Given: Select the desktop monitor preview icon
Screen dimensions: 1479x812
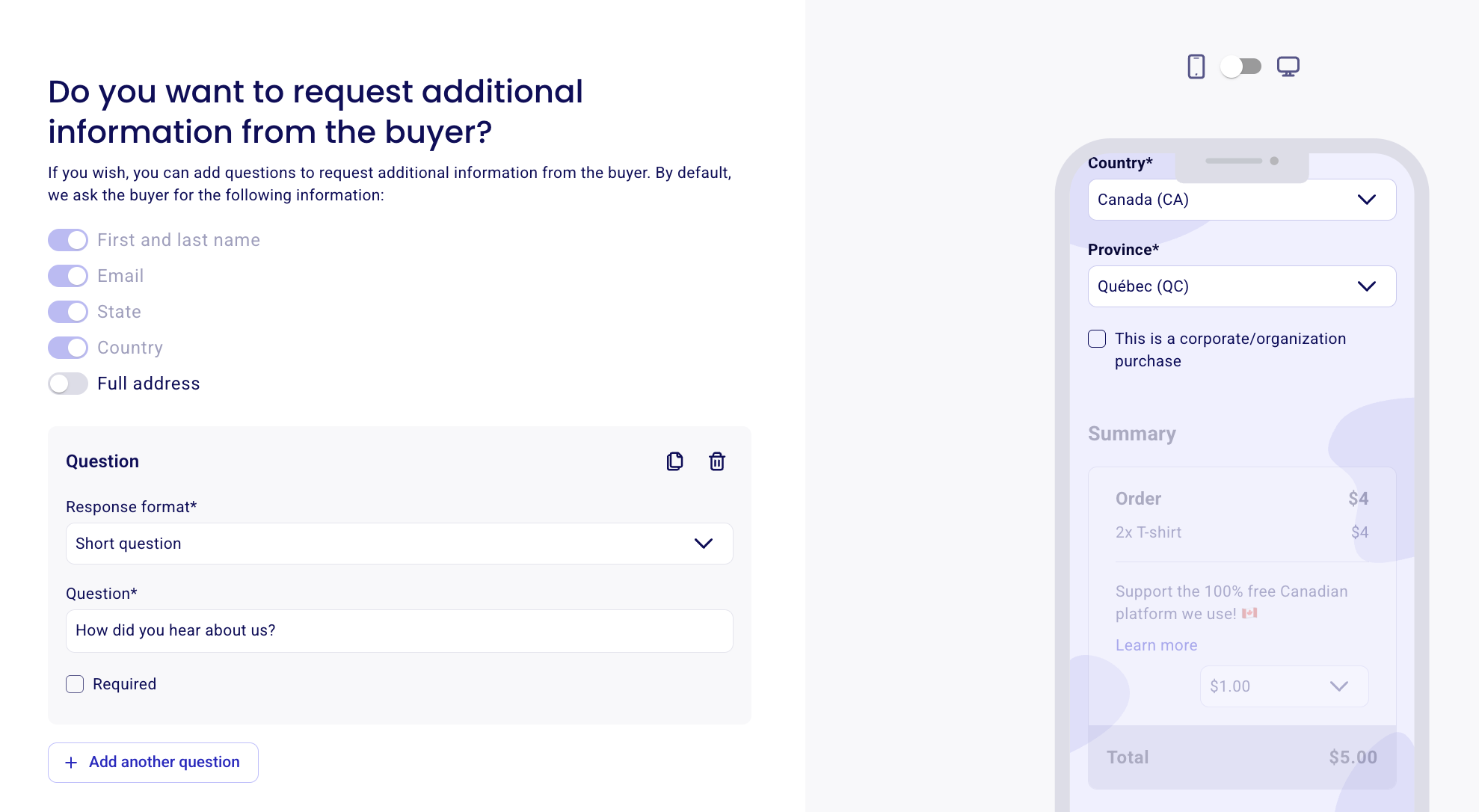Looking at the screenshot, I should [x=1288, y=67].
